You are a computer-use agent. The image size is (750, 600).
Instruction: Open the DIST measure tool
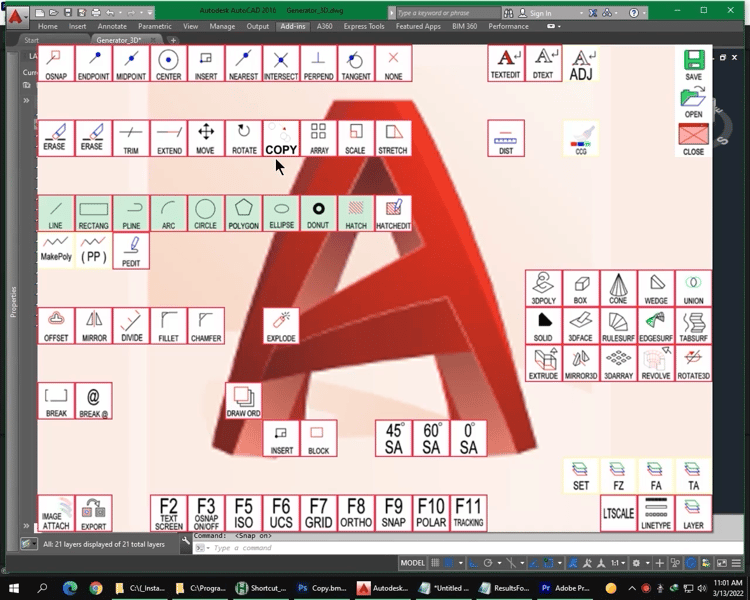[506, 138]
